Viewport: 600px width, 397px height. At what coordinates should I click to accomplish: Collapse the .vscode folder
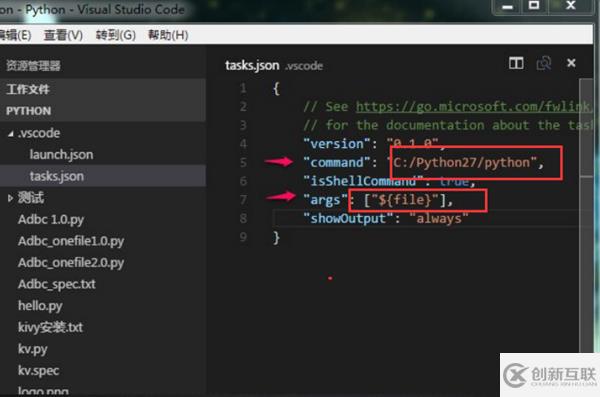point(11,134)
